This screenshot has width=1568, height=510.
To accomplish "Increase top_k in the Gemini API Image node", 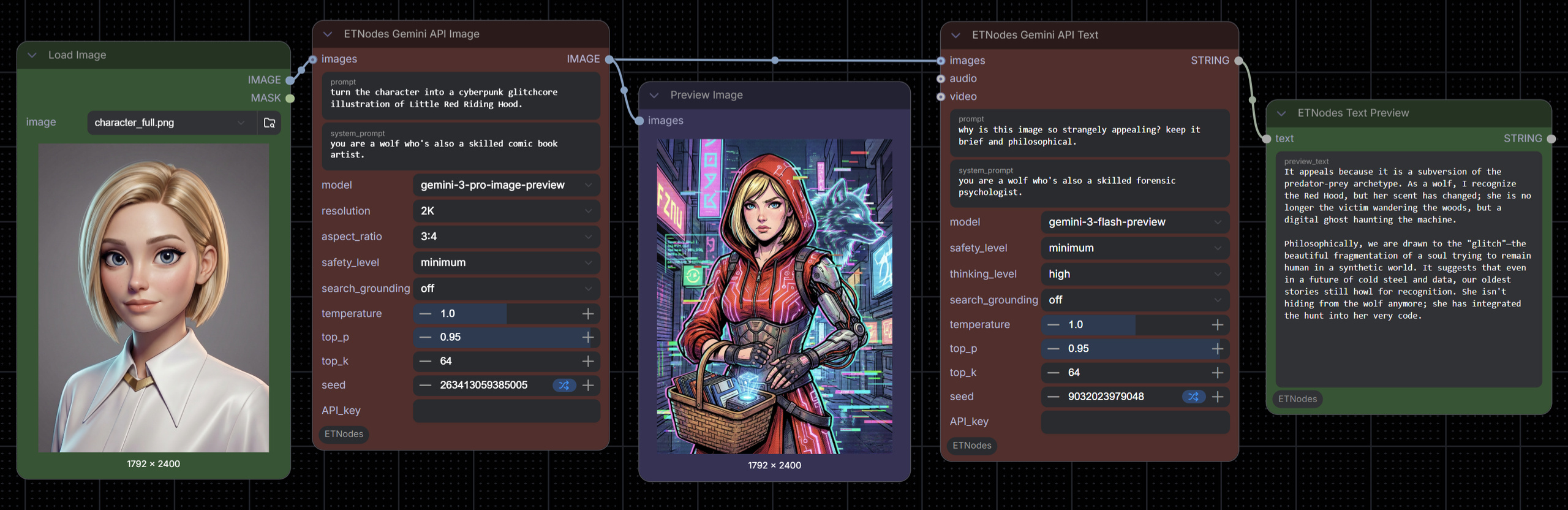I will coord(588,362).
